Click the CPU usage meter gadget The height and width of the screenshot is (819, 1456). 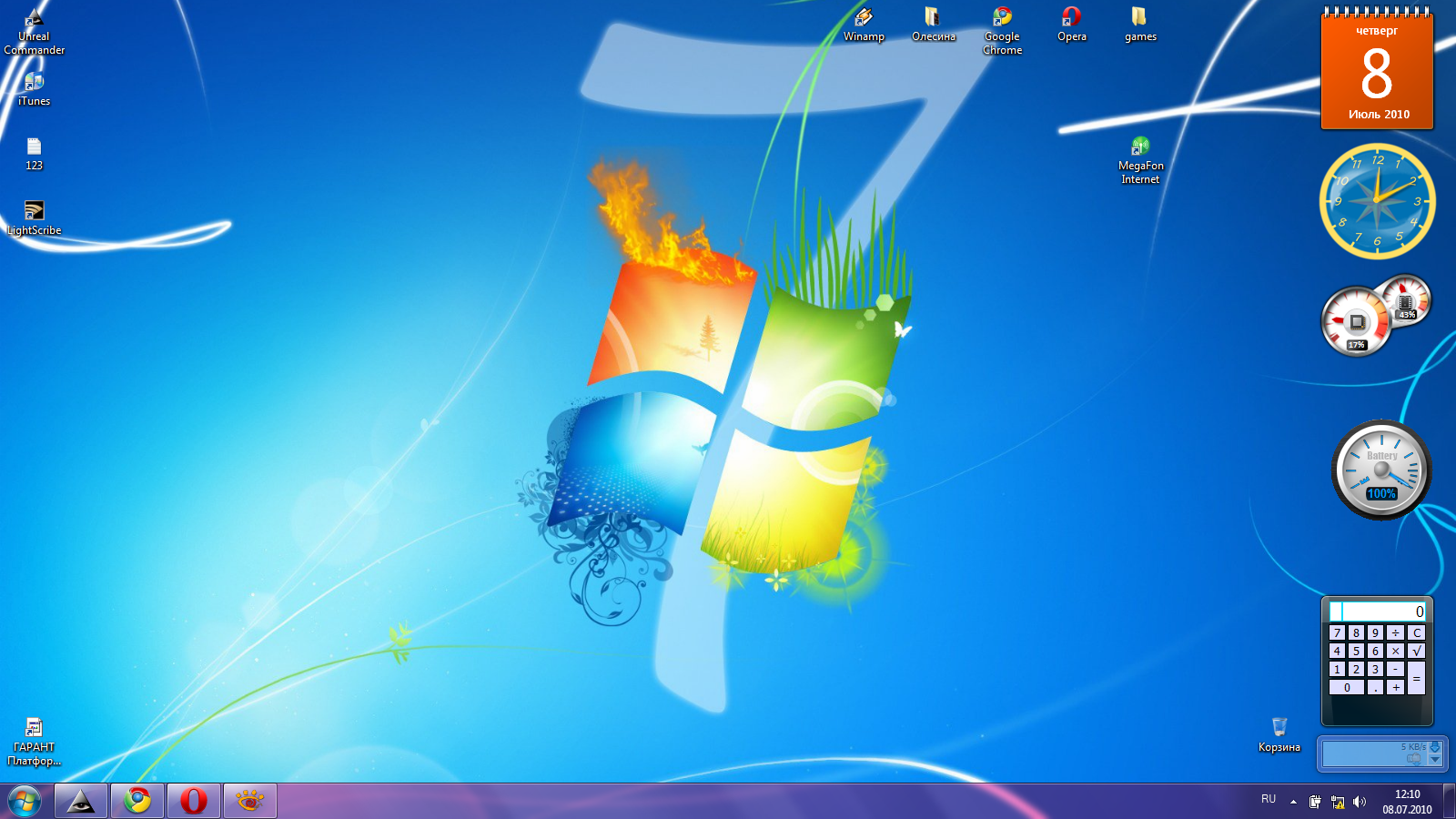1357,321
